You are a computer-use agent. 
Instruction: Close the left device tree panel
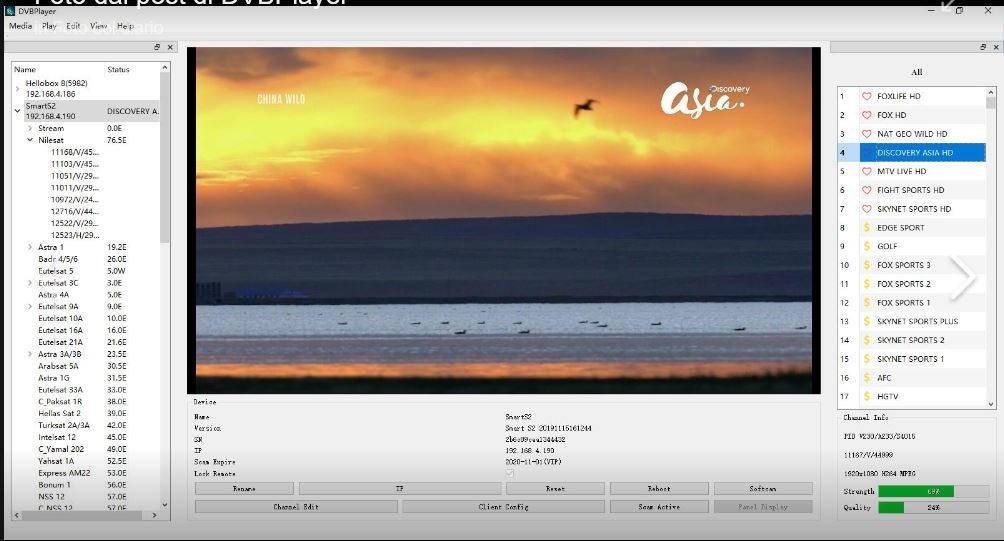tap(170, 47)
